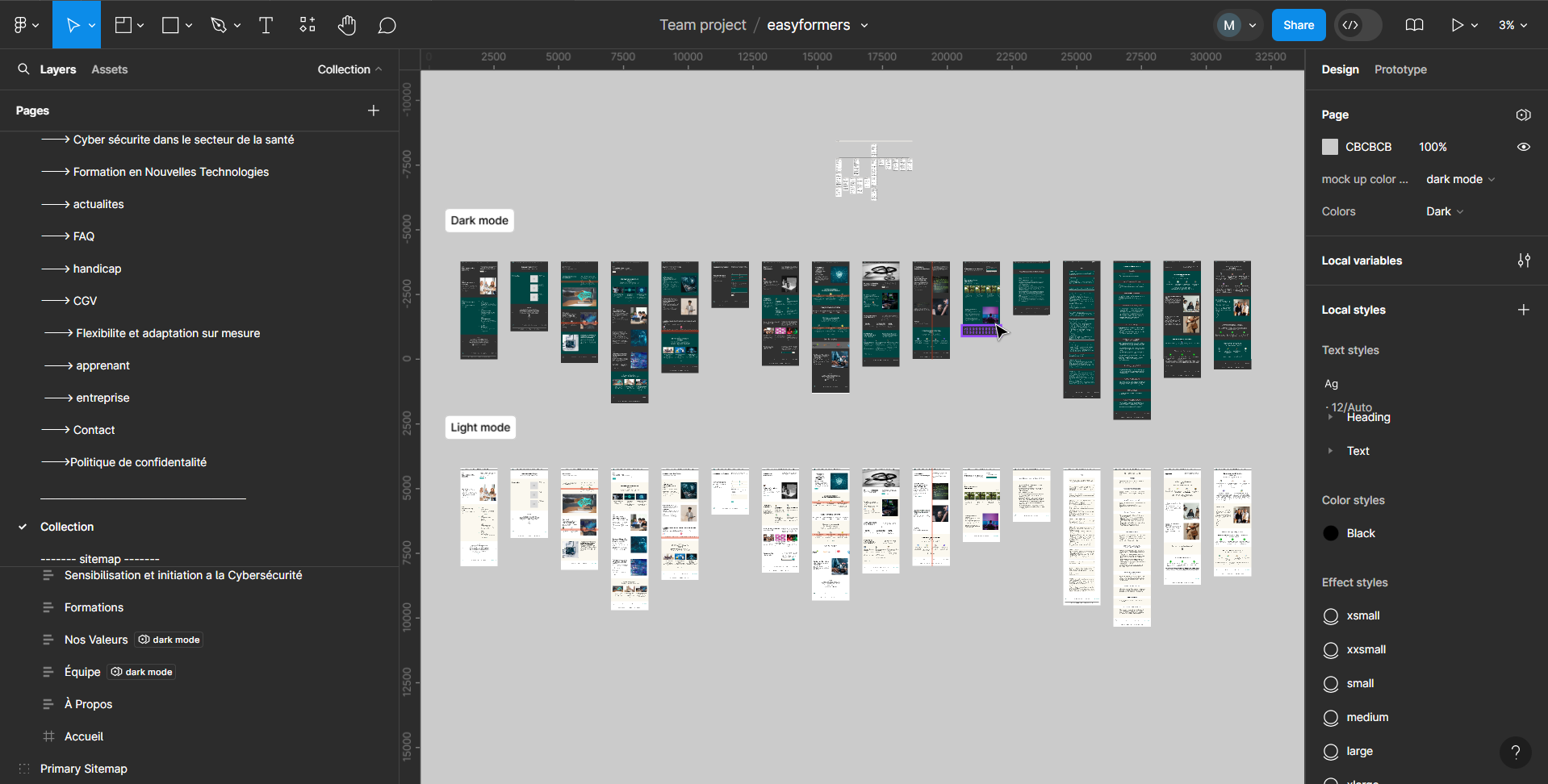Select the Hand tool
The width and height of the screenshot is (1548, 784).
[x=347, y=25]
